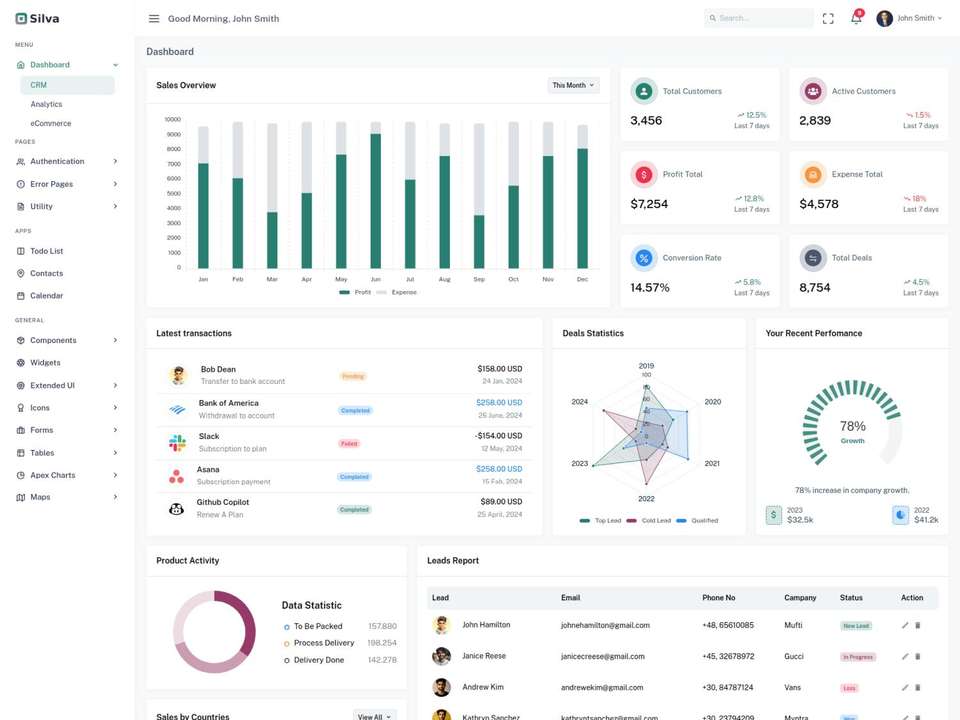Image resolution: width=960 pixels, height=720 pixels.
Task: Expand the Utility menu
Action: point(67,206)
